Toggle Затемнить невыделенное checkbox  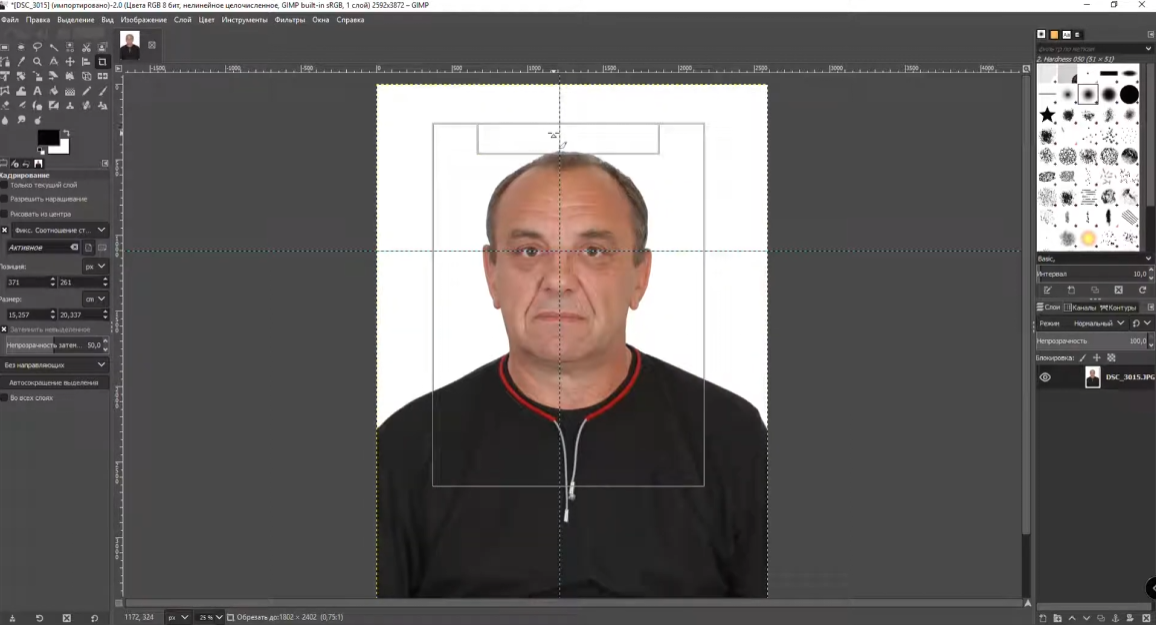4,329
